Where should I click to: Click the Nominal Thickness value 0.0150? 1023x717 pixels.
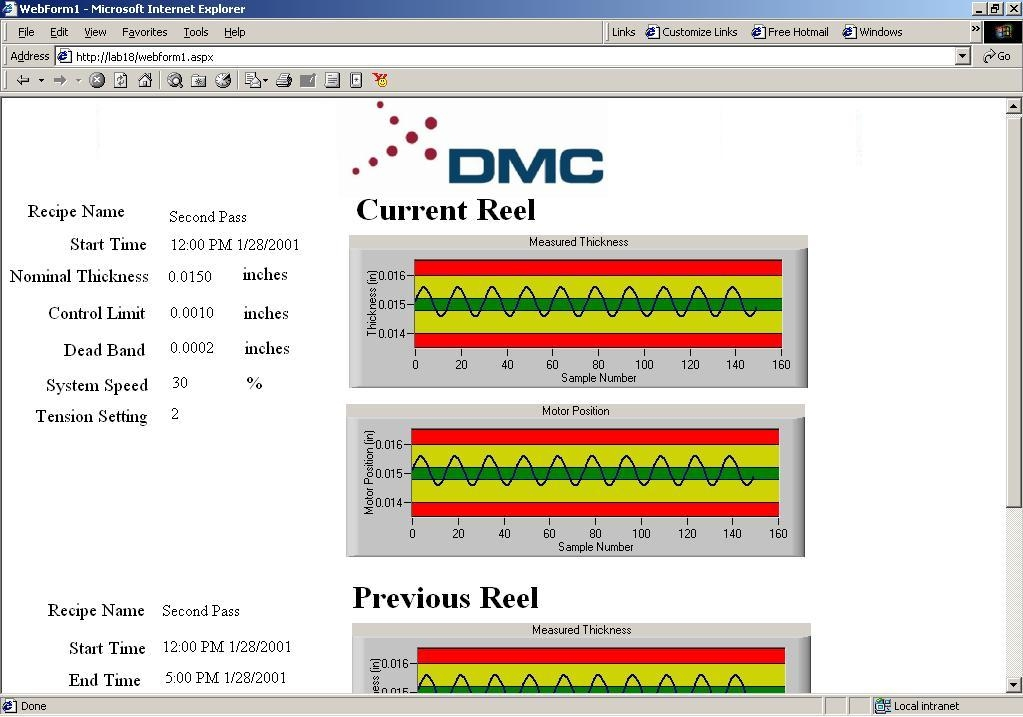(x=190, y=277)
